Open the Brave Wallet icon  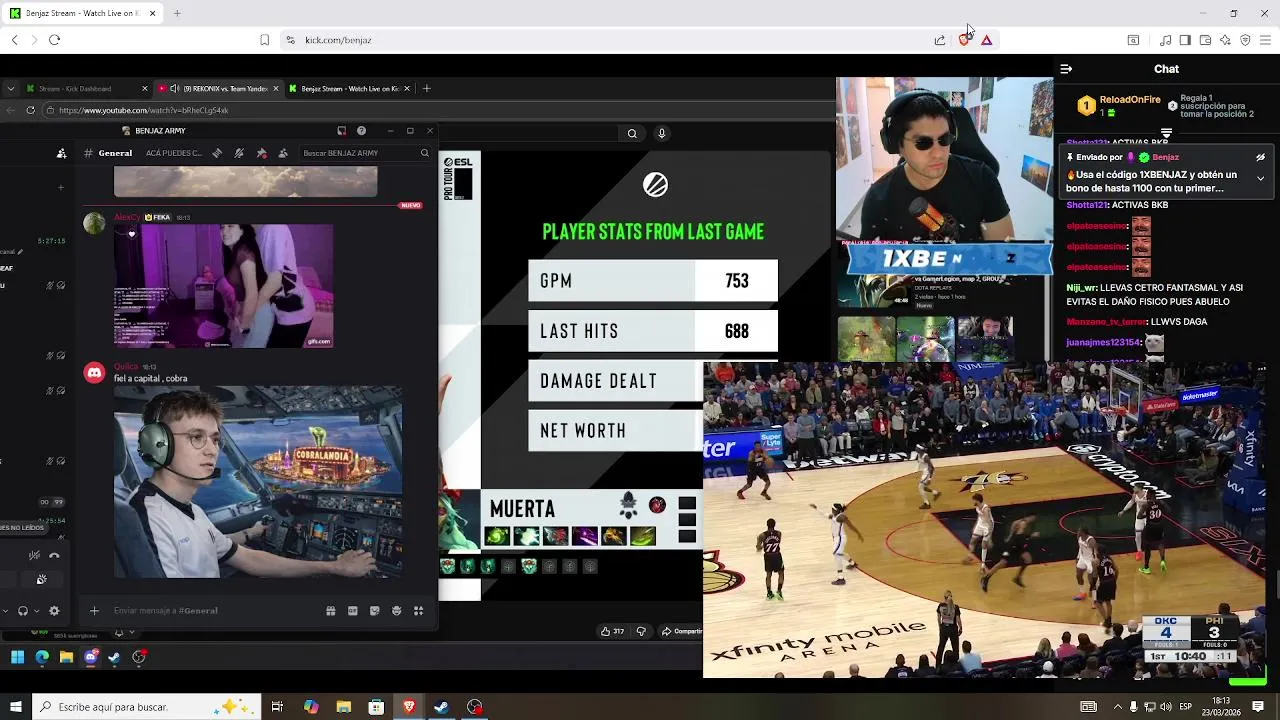click(x=1205, y=40)
